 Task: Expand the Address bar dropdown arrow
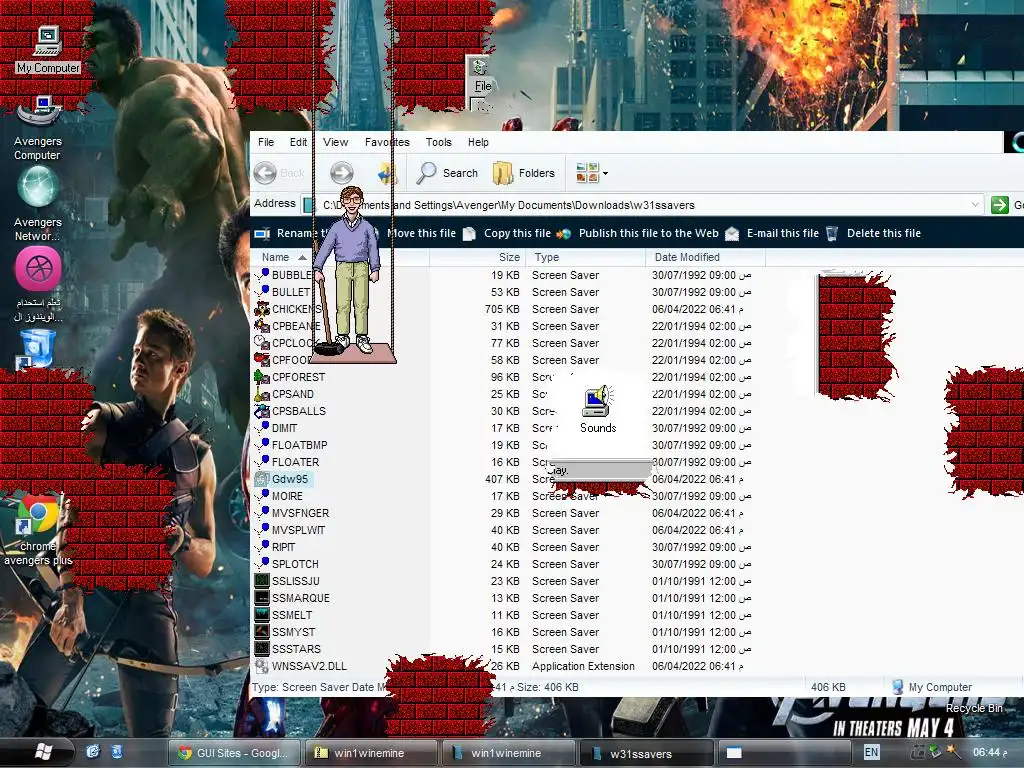[975, 204]
